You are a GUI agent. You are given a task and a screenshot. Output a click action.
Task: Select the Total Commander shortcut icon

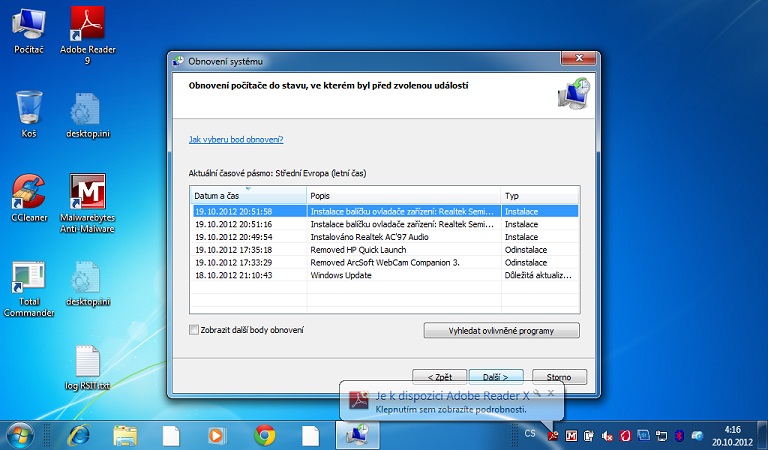point(29,280)
